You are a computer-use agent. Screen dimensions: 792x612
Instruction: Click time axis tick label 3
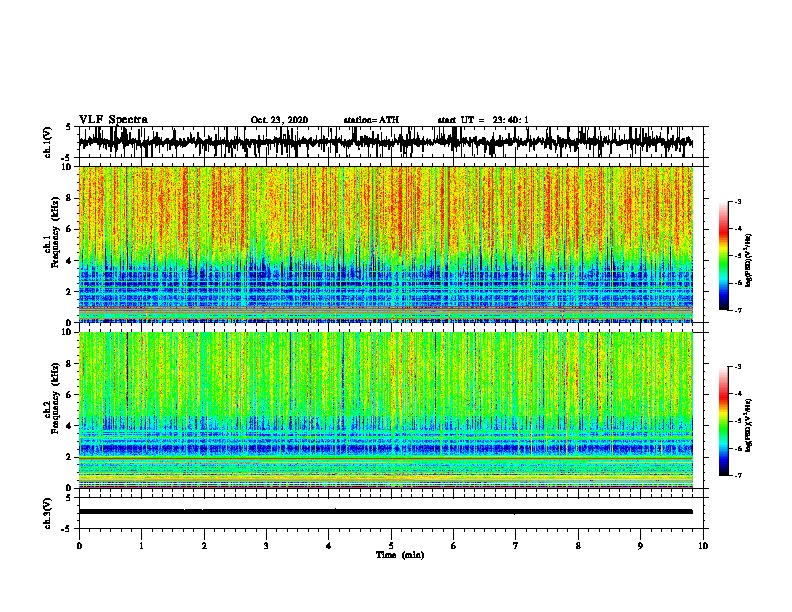point(266,546)
